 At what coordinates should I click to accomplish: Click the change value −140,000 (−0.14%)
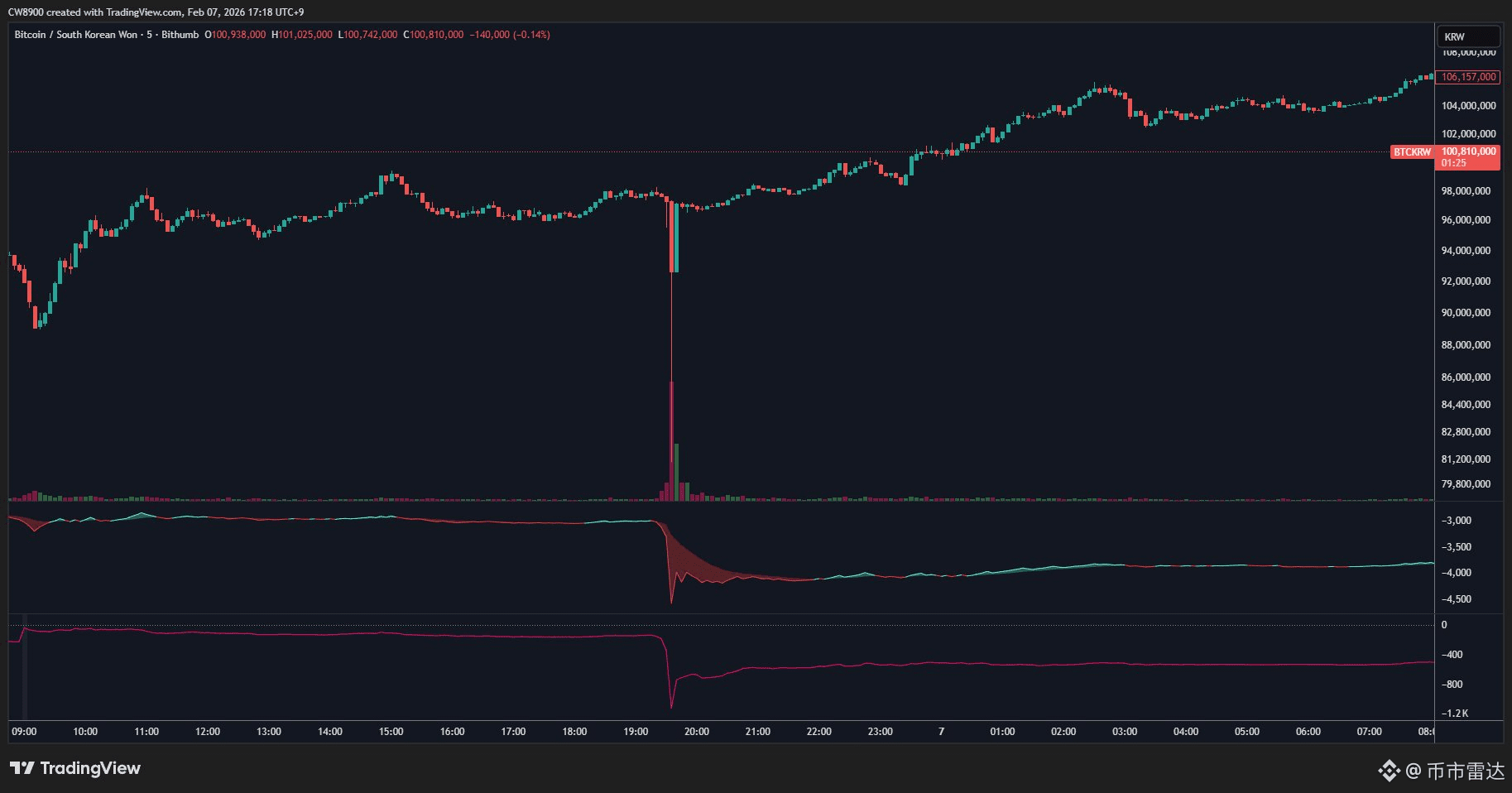click(x=510, y=35)
